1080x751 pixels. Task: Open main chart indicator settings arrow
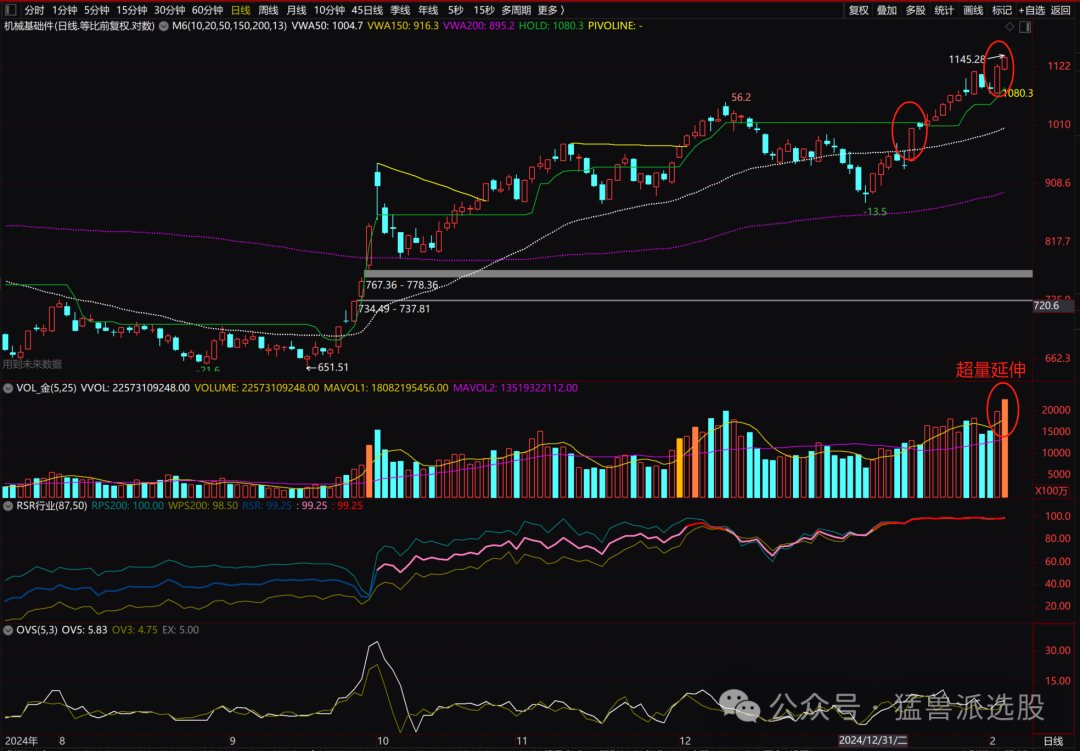click(x=163, y=26)
